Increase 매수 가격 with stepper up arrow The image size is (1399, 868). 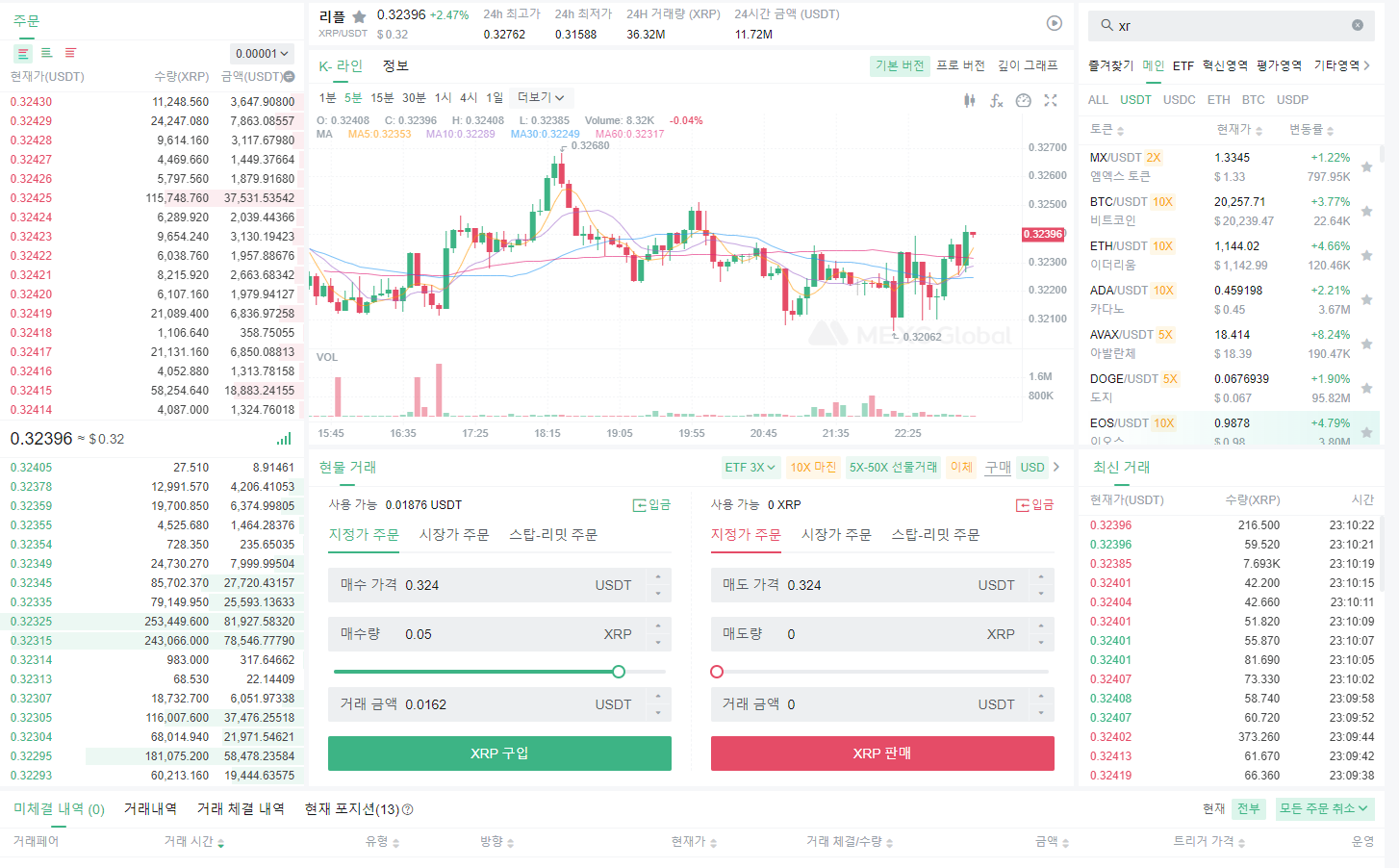tap(658, 577)
